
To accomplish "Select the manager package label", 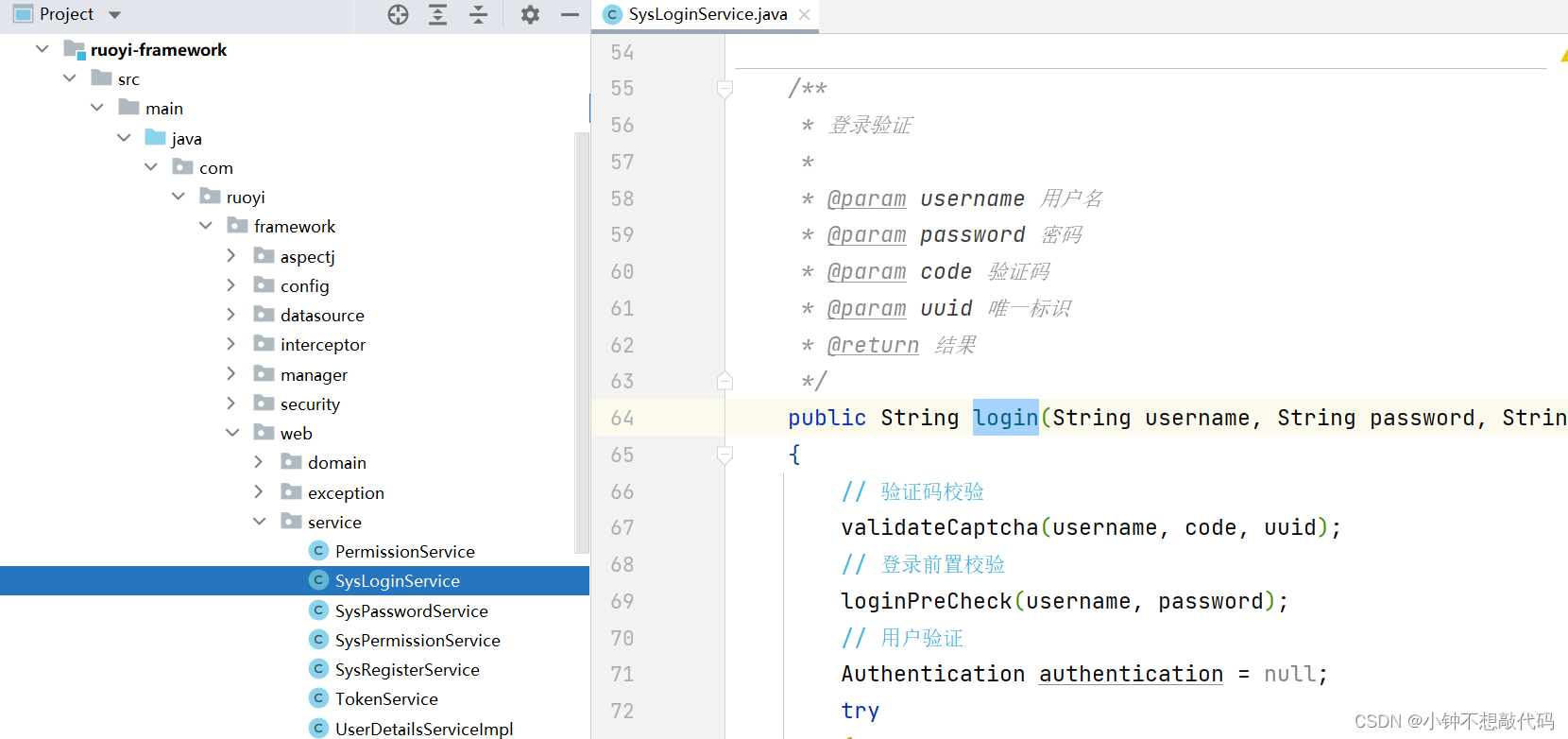I will pos(314,374).
